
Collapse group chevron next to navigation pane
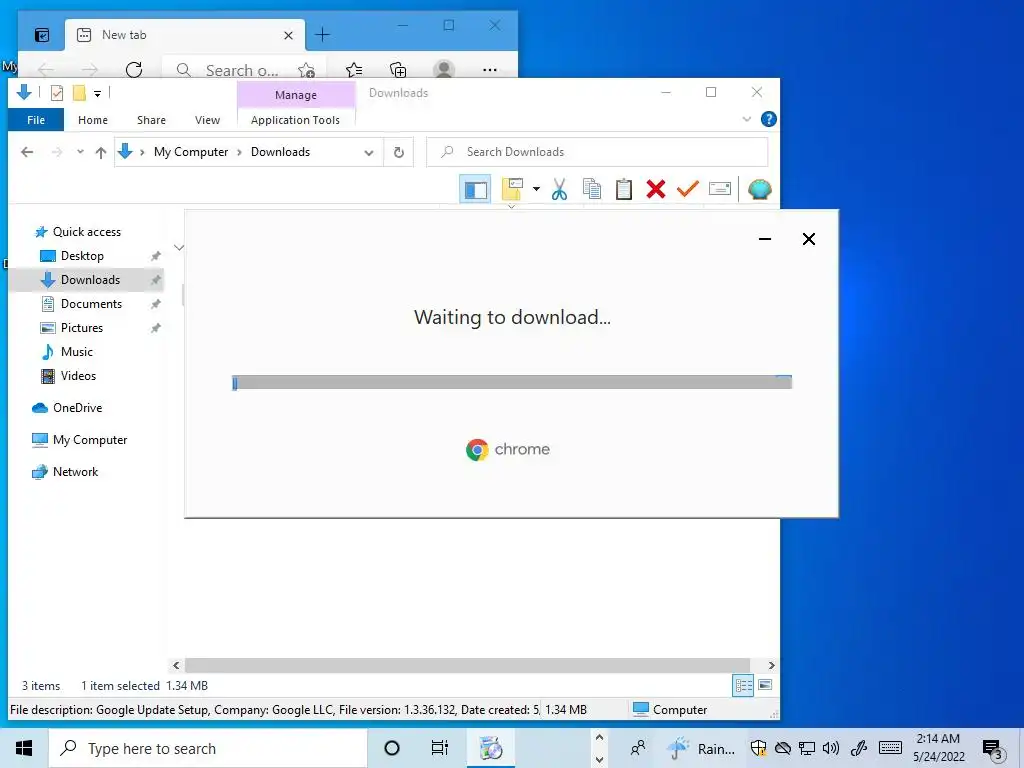(x=178, y=248)
